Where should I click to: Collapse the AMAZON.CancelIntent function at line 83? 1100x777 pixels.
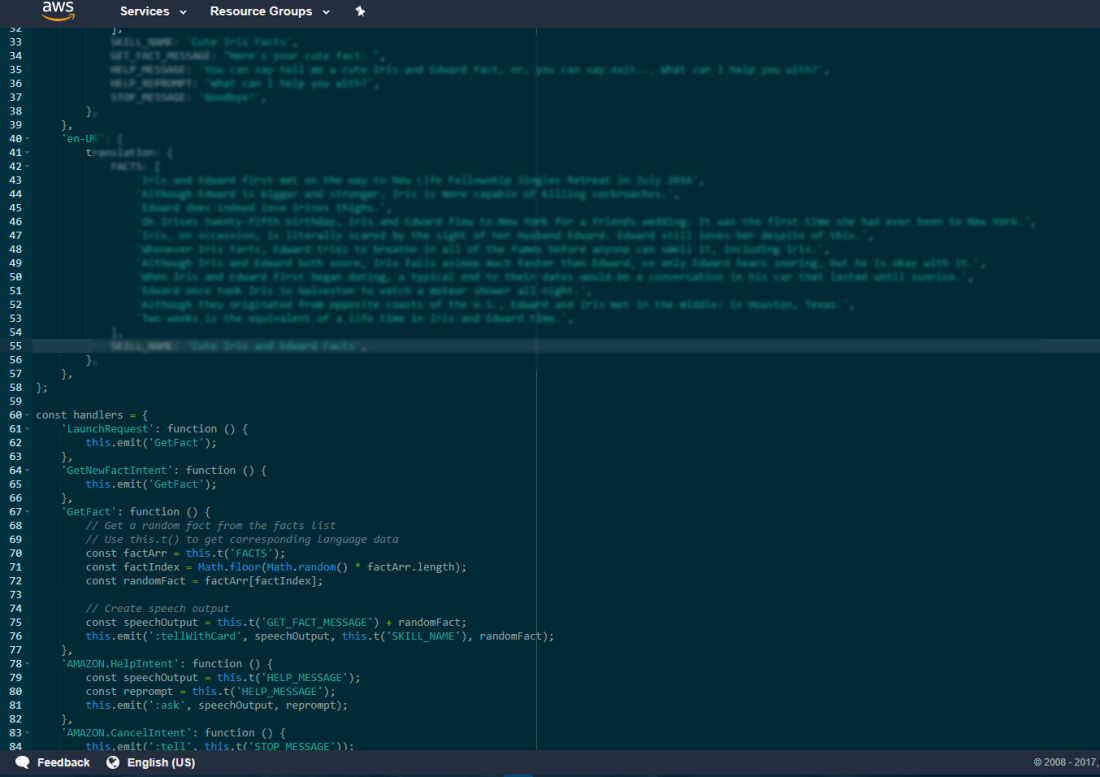[x=27, y=733]
